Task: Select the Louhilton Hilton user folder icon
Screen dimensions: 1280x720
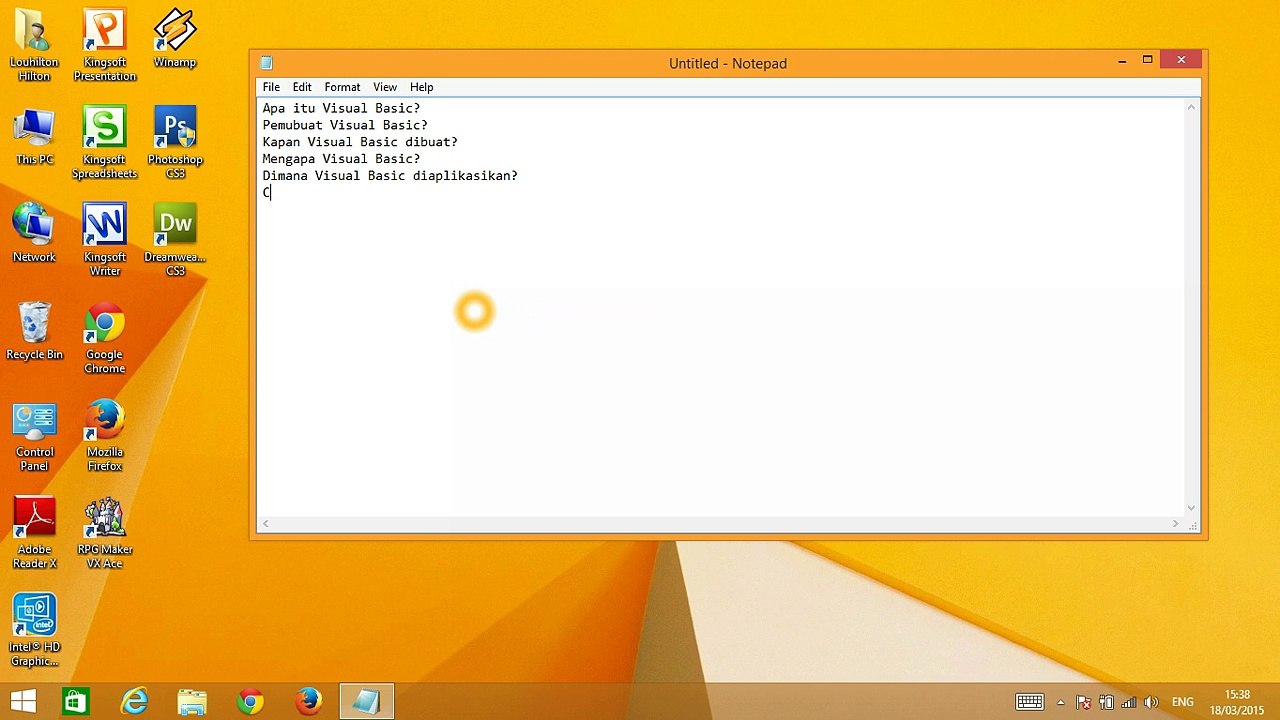Action: click(x=34, y=46)
